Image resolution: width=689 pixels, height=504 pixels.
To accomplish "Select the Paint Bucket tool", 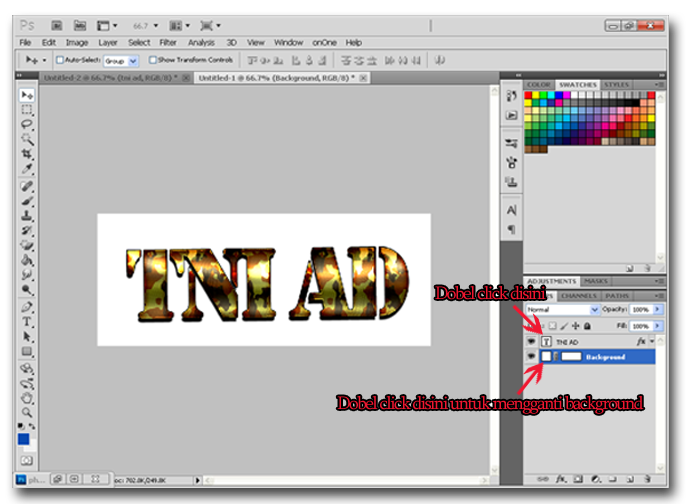I will [x=27, y=260].
